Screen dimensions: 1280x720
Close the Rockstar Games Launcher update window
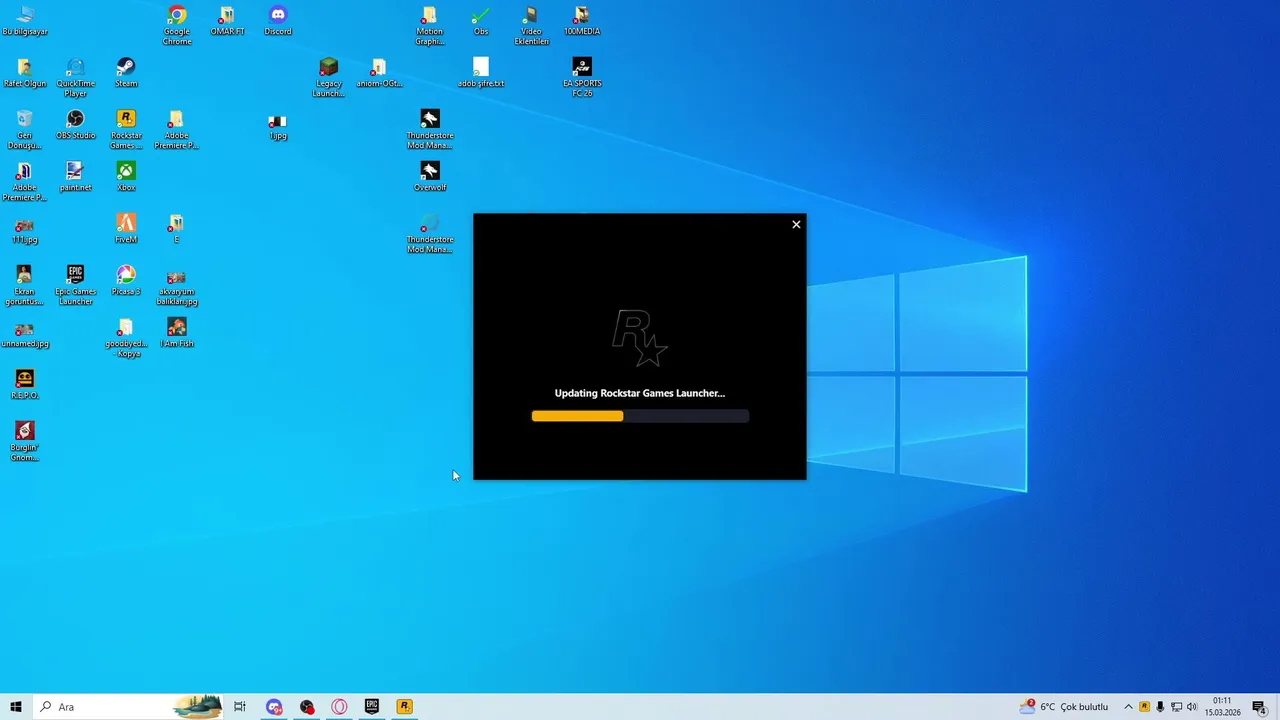tap(796, 224)
